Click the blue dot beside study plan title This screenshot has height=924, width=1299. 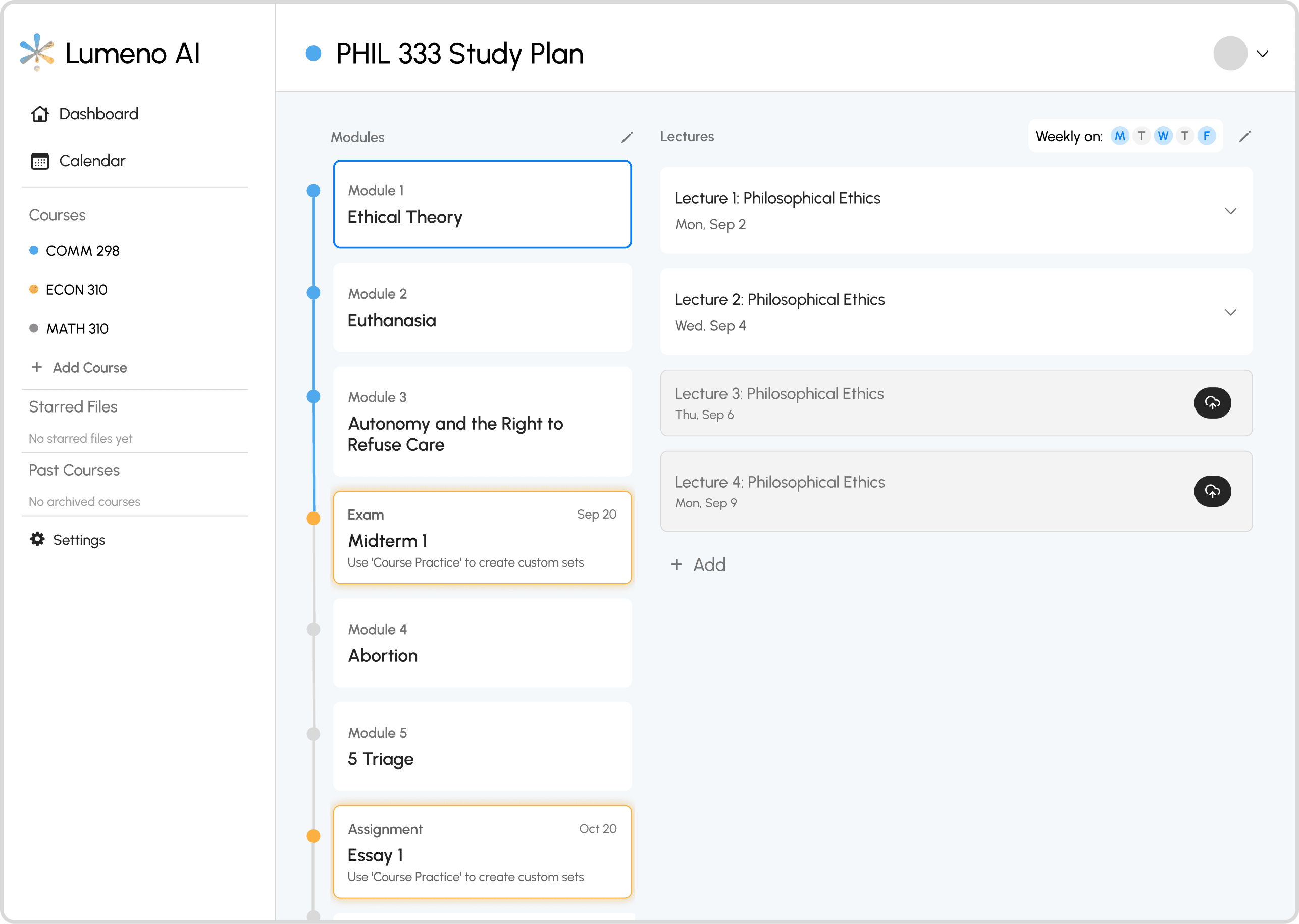coord(314,54)
